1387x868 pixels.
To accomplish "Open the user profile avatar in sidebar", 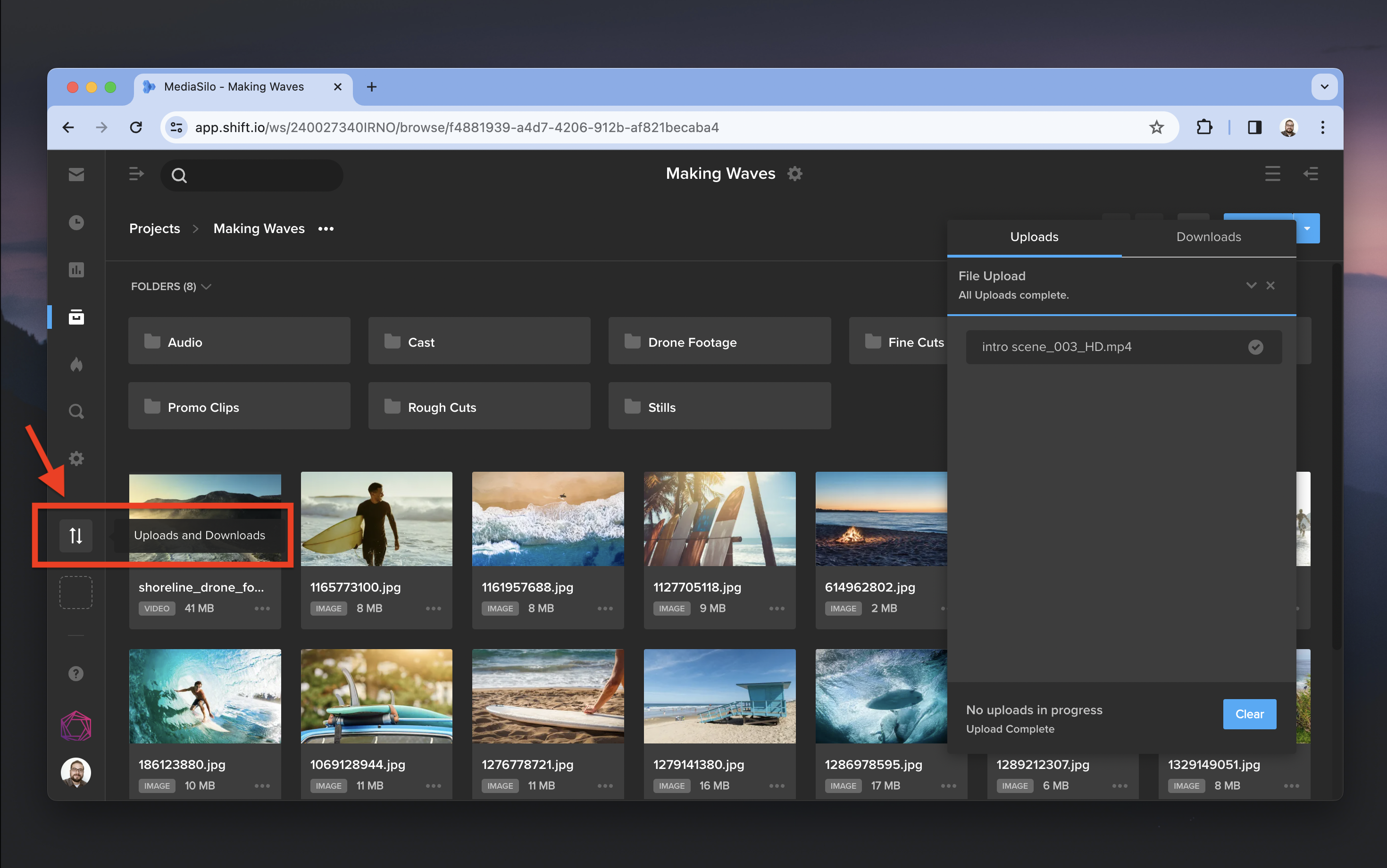I will (76, 773).
